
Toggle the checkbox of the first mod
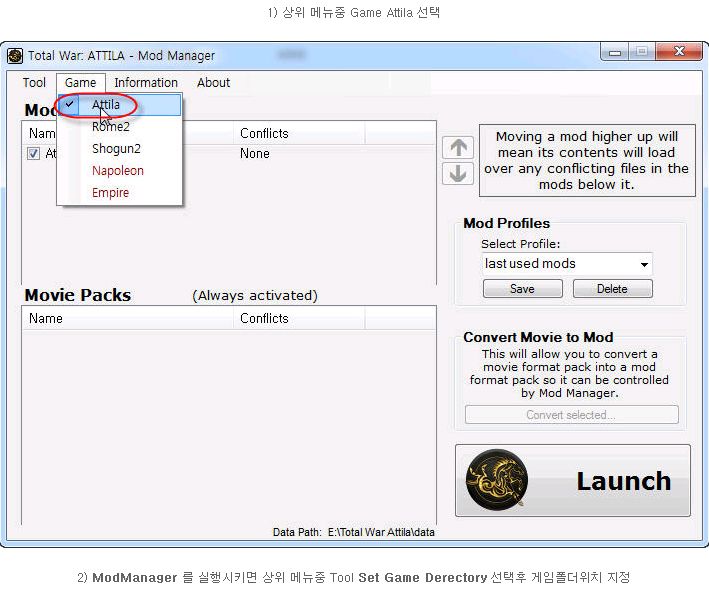[33, 153]
